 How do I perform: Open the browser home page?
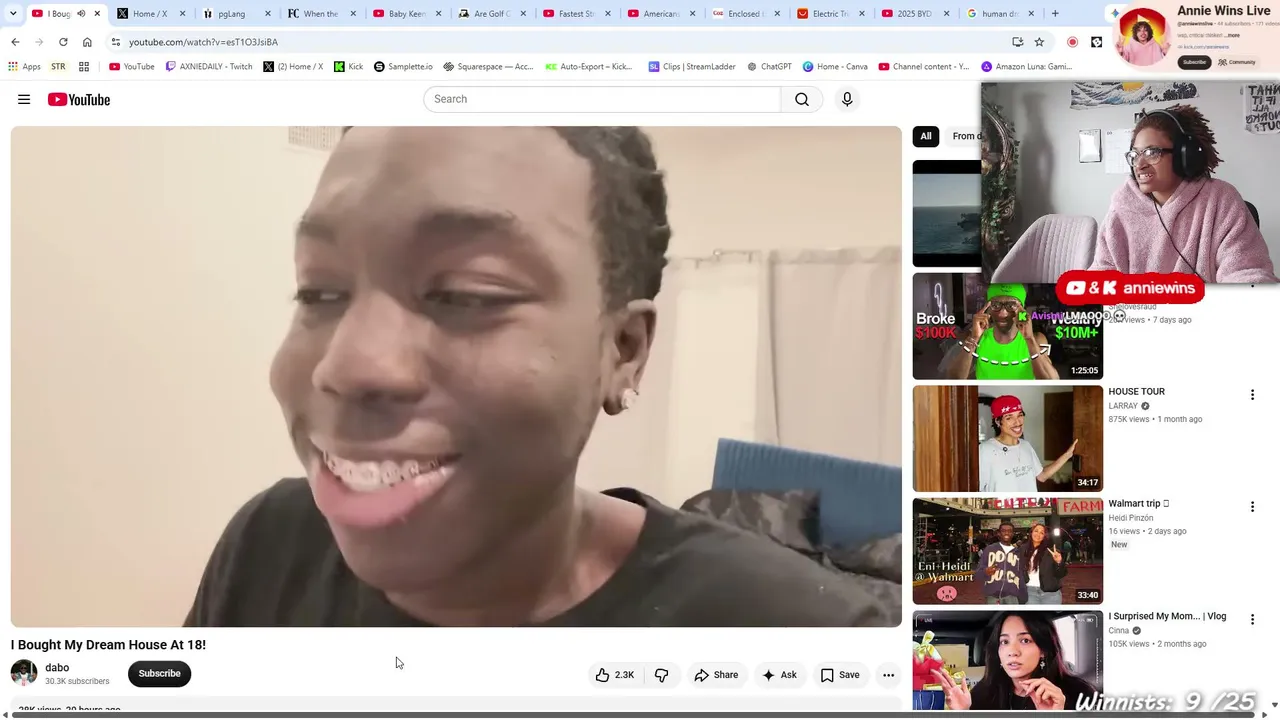click(87, 42)
